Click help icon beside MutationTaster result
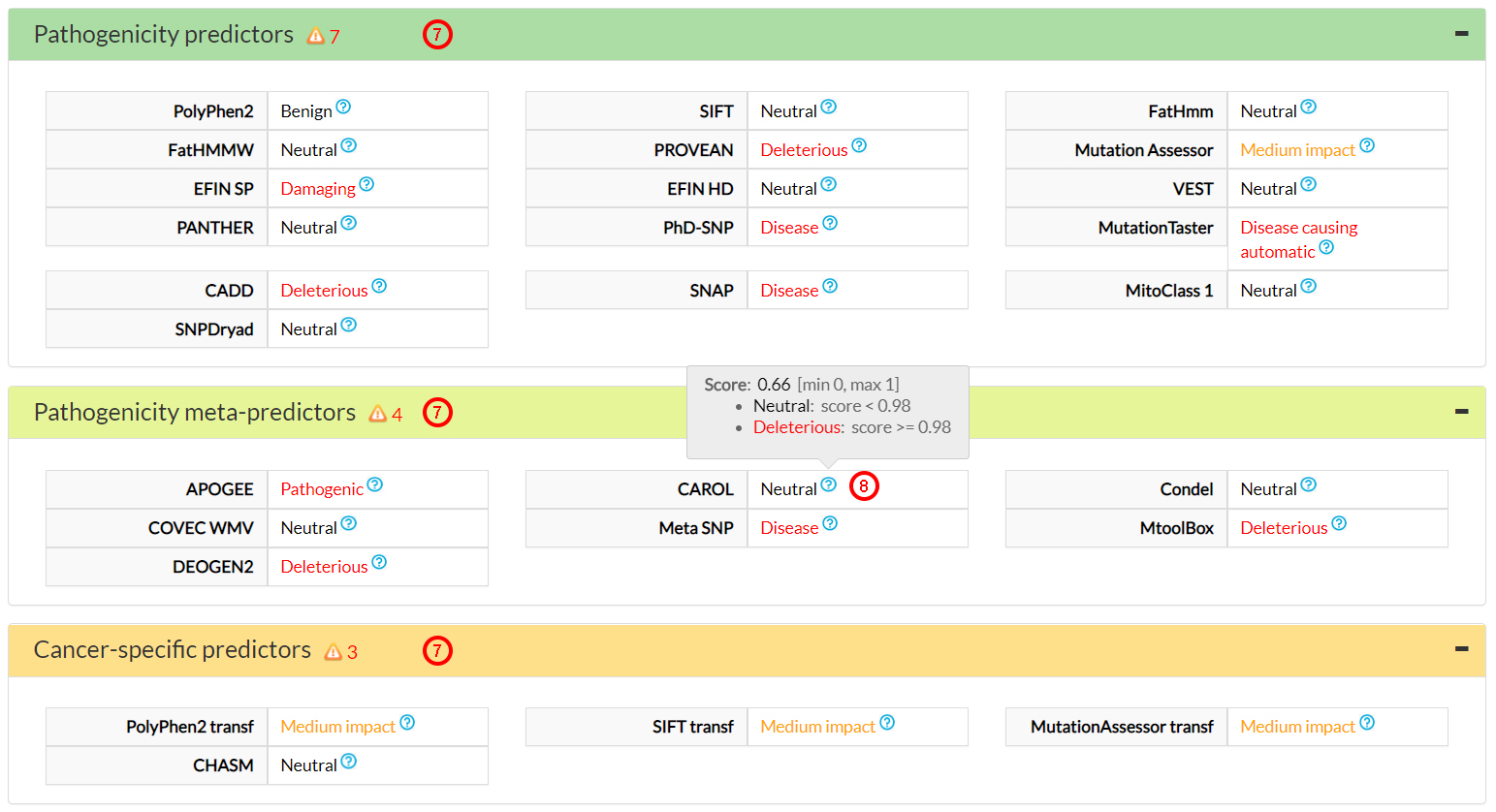 tap(1326, 248)
